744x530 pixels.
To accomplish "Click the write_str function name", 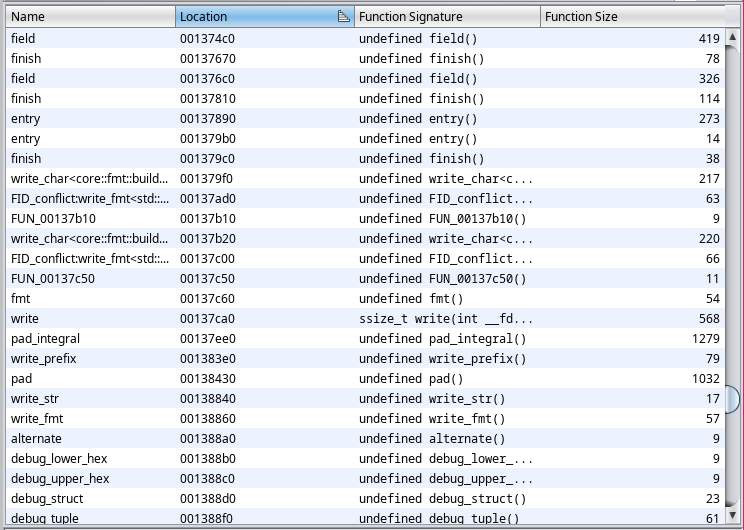I will (x=35, y=398).
